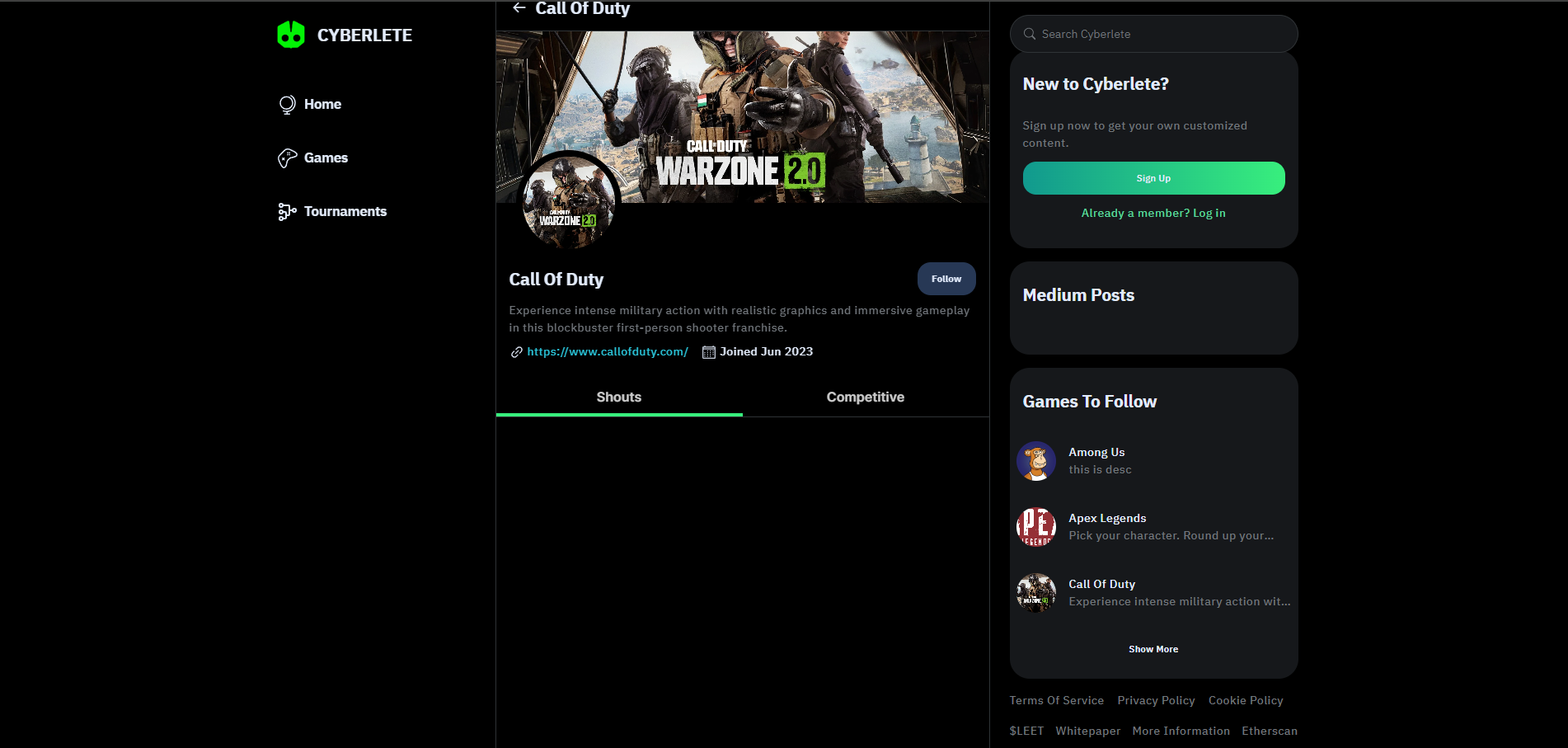Open More Information footer link
Image resolution: width=1568 pixels, height=748 pixels.
tap(1181, 731)
